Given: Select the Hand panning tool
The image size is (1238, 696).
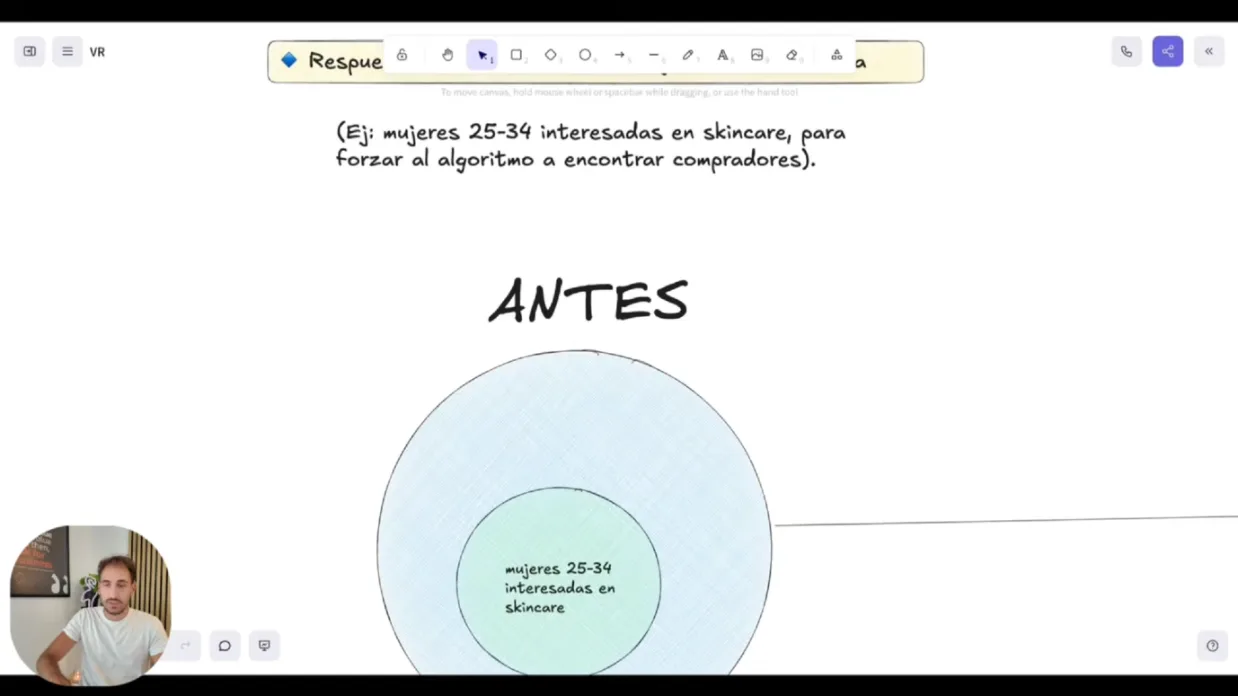Looking at the screenshot, I should 448,55.
